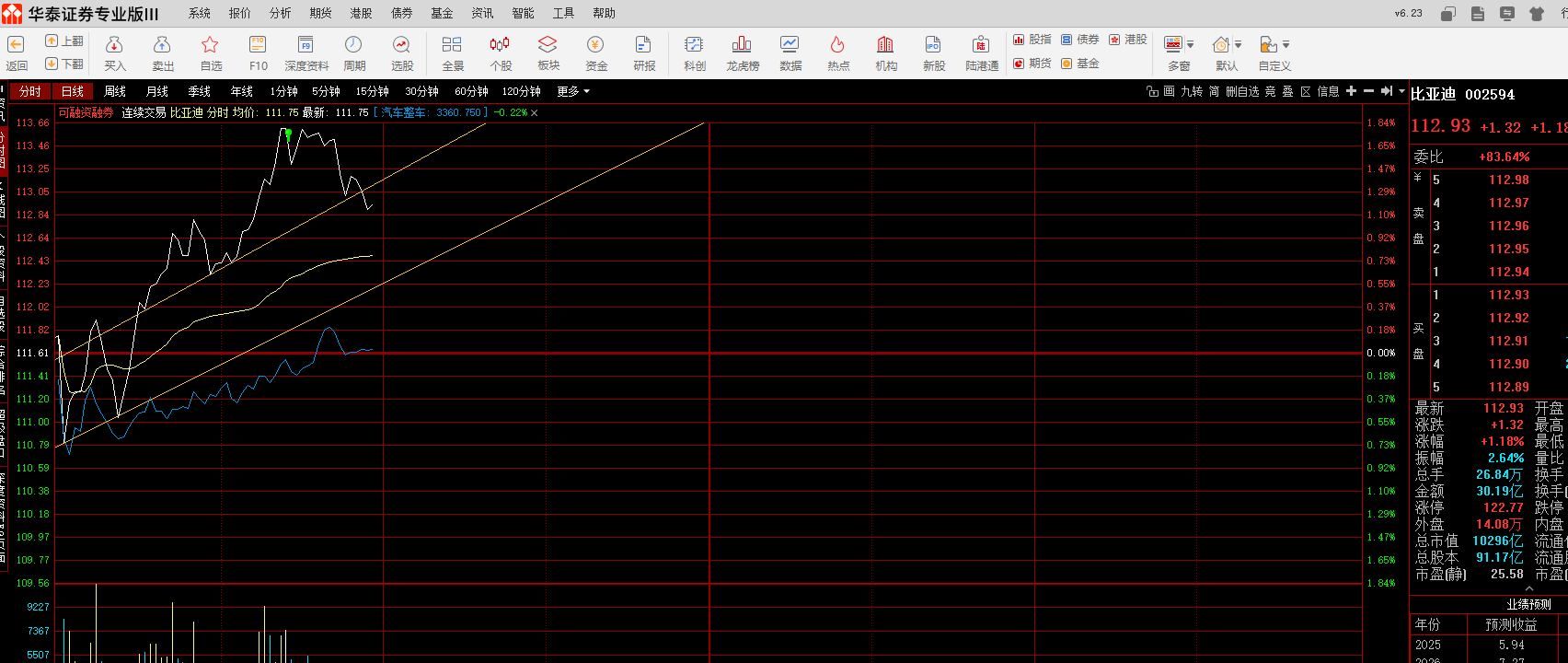Click 删自选 to remove from watchlist
This screenshot has width=1568, height=663.
coord(1242,91)
